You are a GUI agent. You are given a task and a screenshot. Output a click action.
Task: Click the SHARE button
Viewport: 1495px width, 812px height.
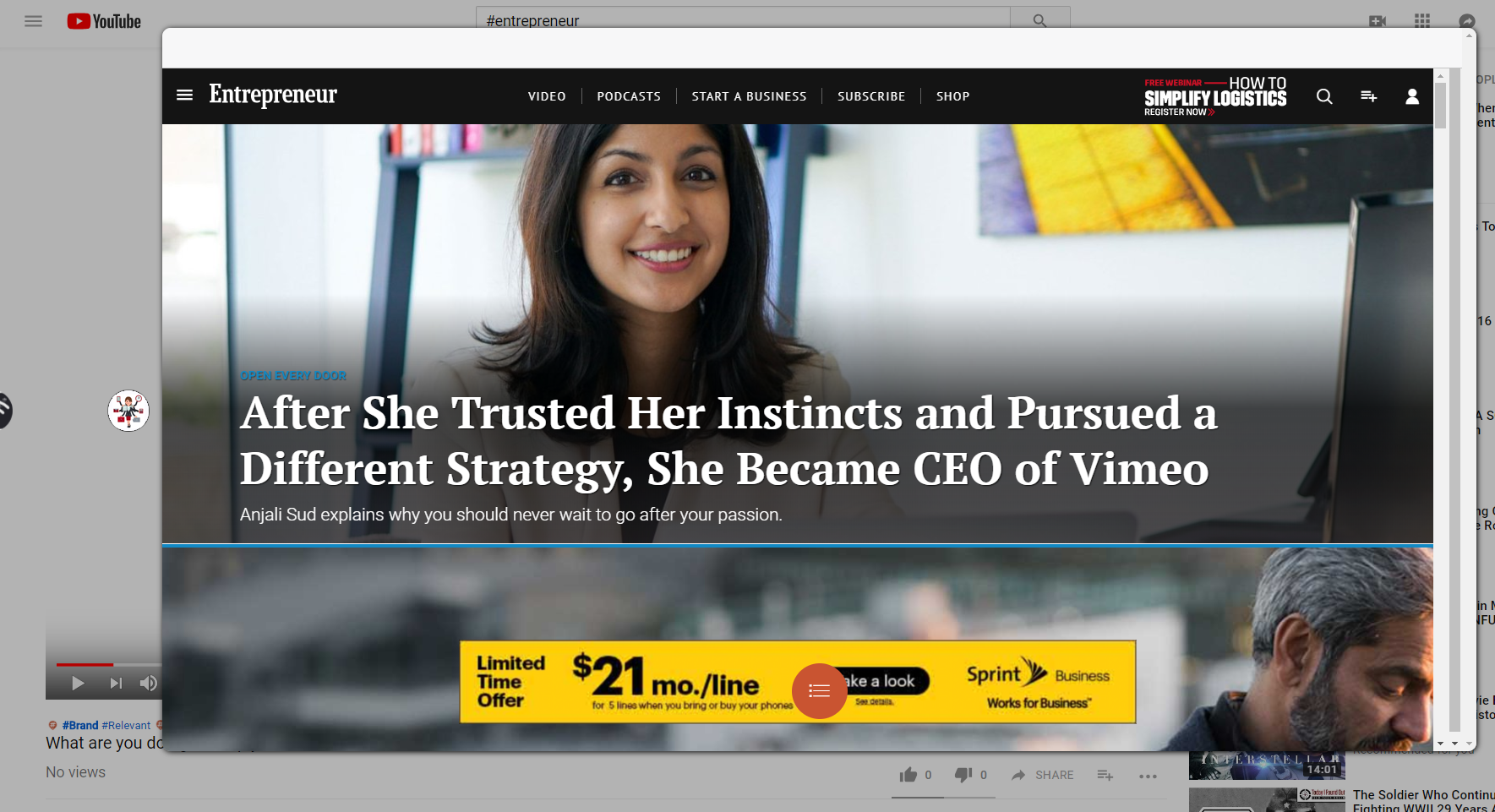click(1043, 775)
